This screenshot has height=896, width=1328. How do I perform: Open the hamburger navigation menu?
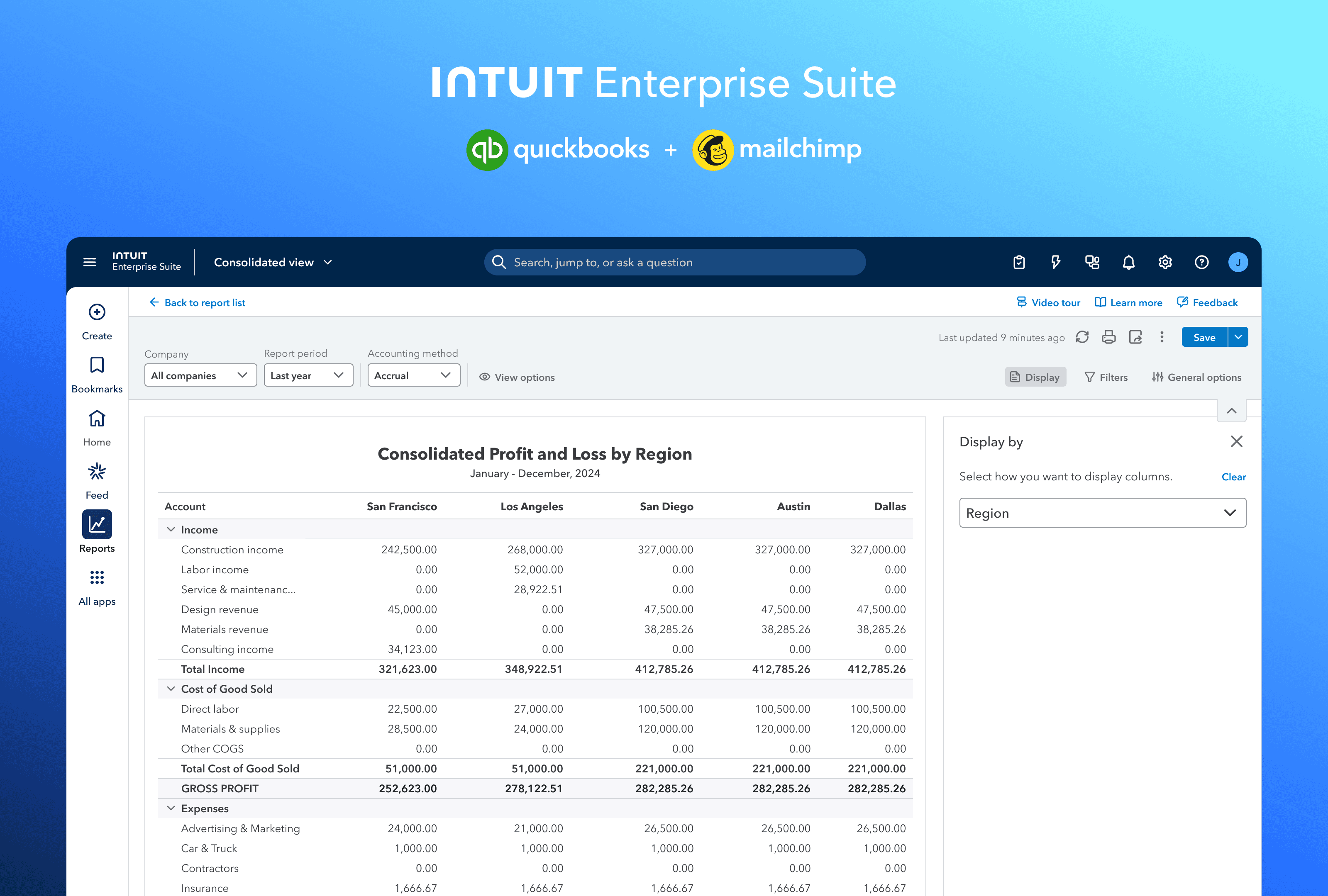(90, 262)
